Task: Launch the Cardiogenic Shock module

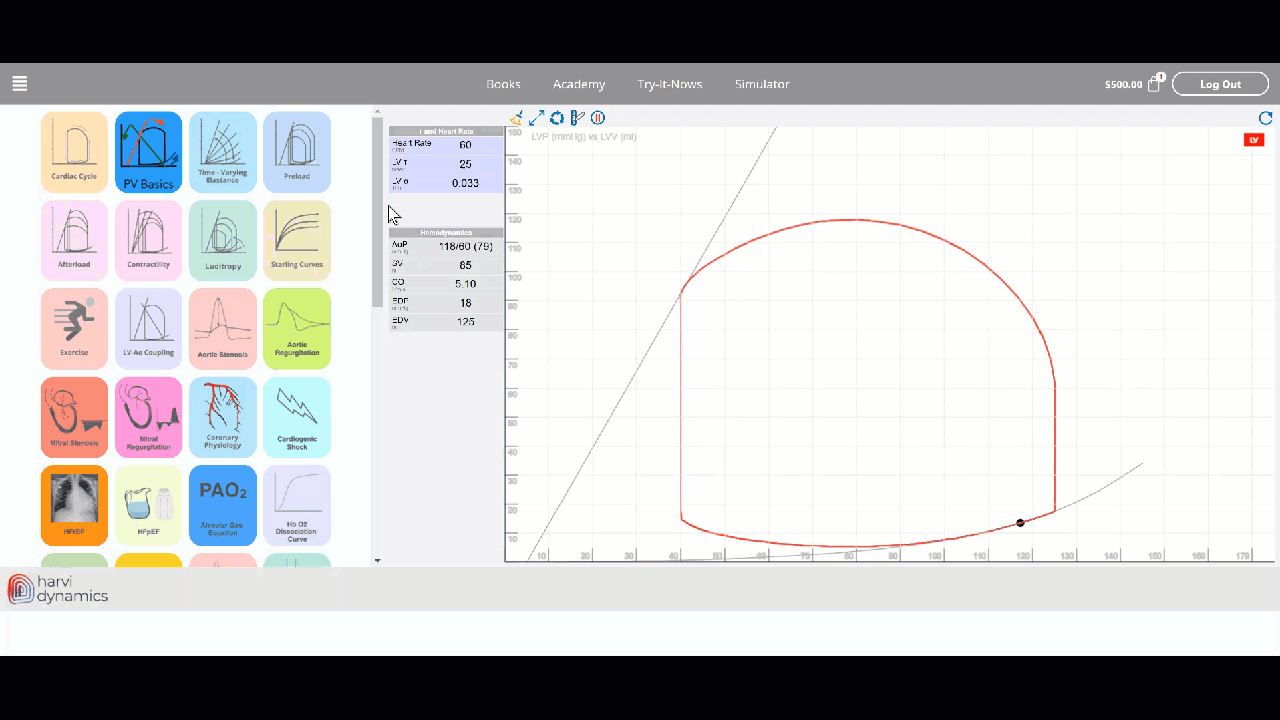Action: click(297, 417)
